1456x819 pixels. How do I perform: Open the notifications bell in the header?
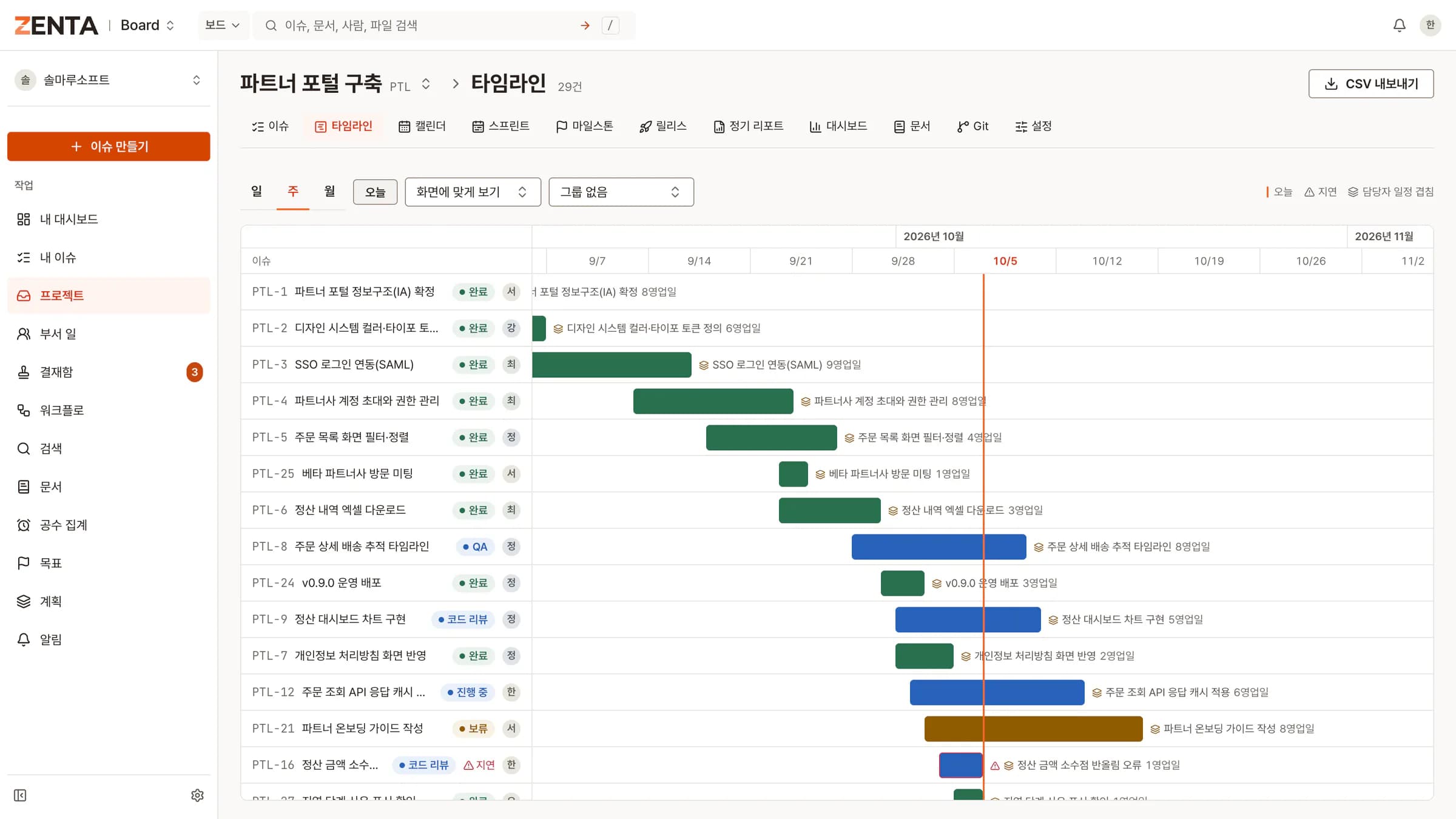[x=1399, y=25]
